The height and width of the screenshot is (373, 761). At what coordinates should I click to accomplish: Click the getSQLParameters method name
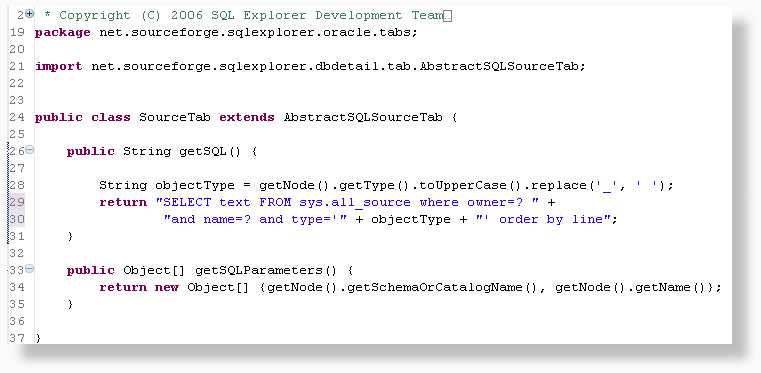tap(259, 270)
